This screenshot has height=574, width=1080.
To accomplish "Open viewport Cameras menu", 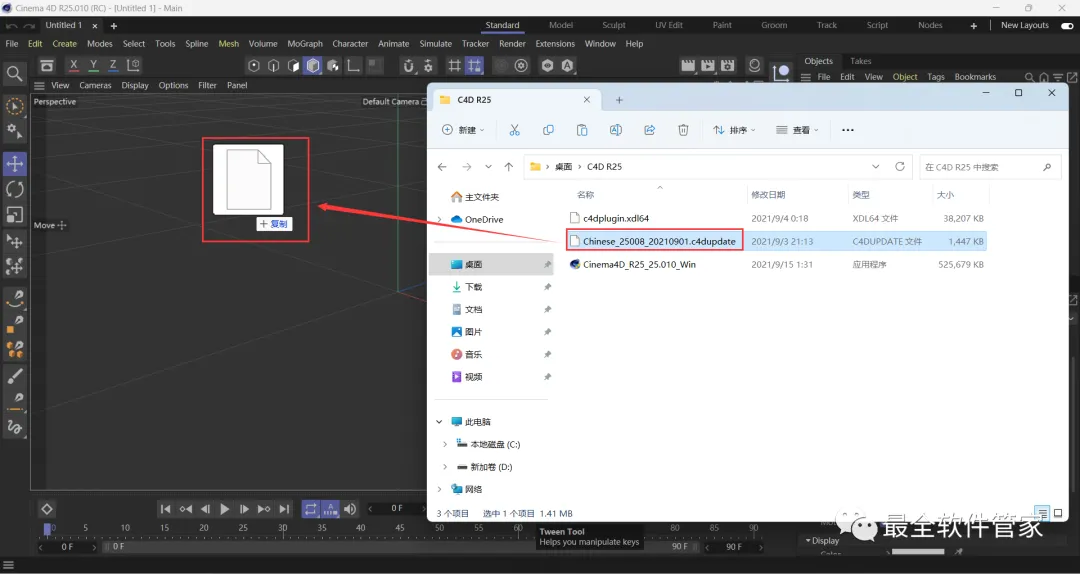I will pos(95,85).
